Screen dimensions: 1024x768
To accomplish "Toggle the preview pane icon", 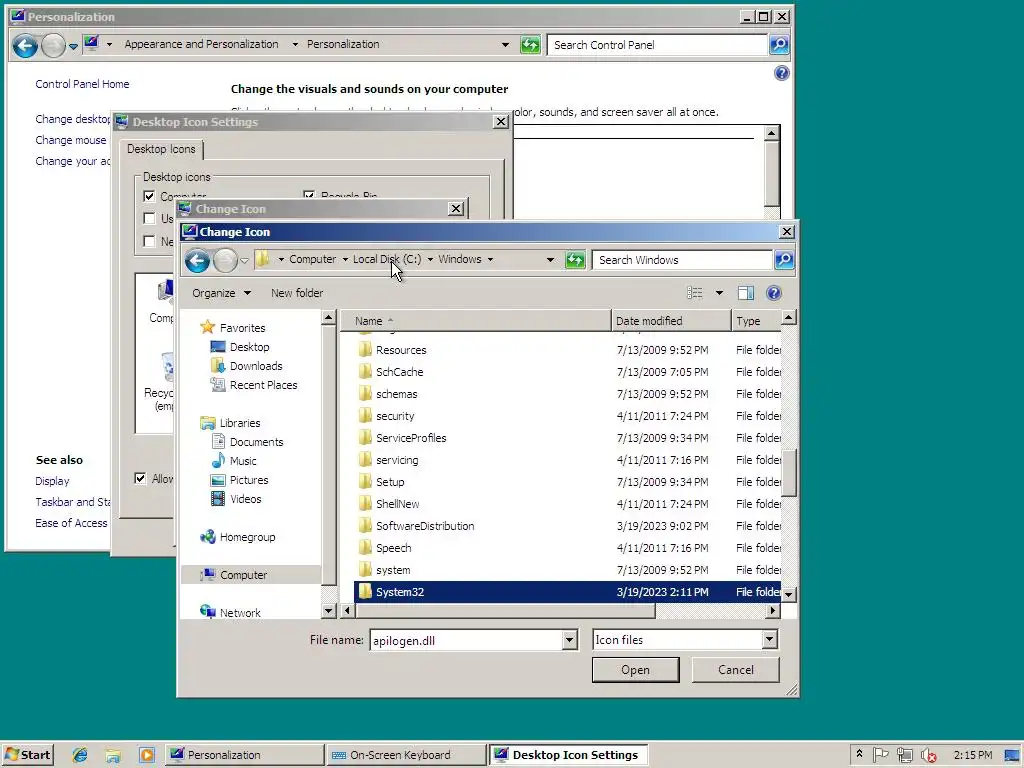I will click(746, 293).
